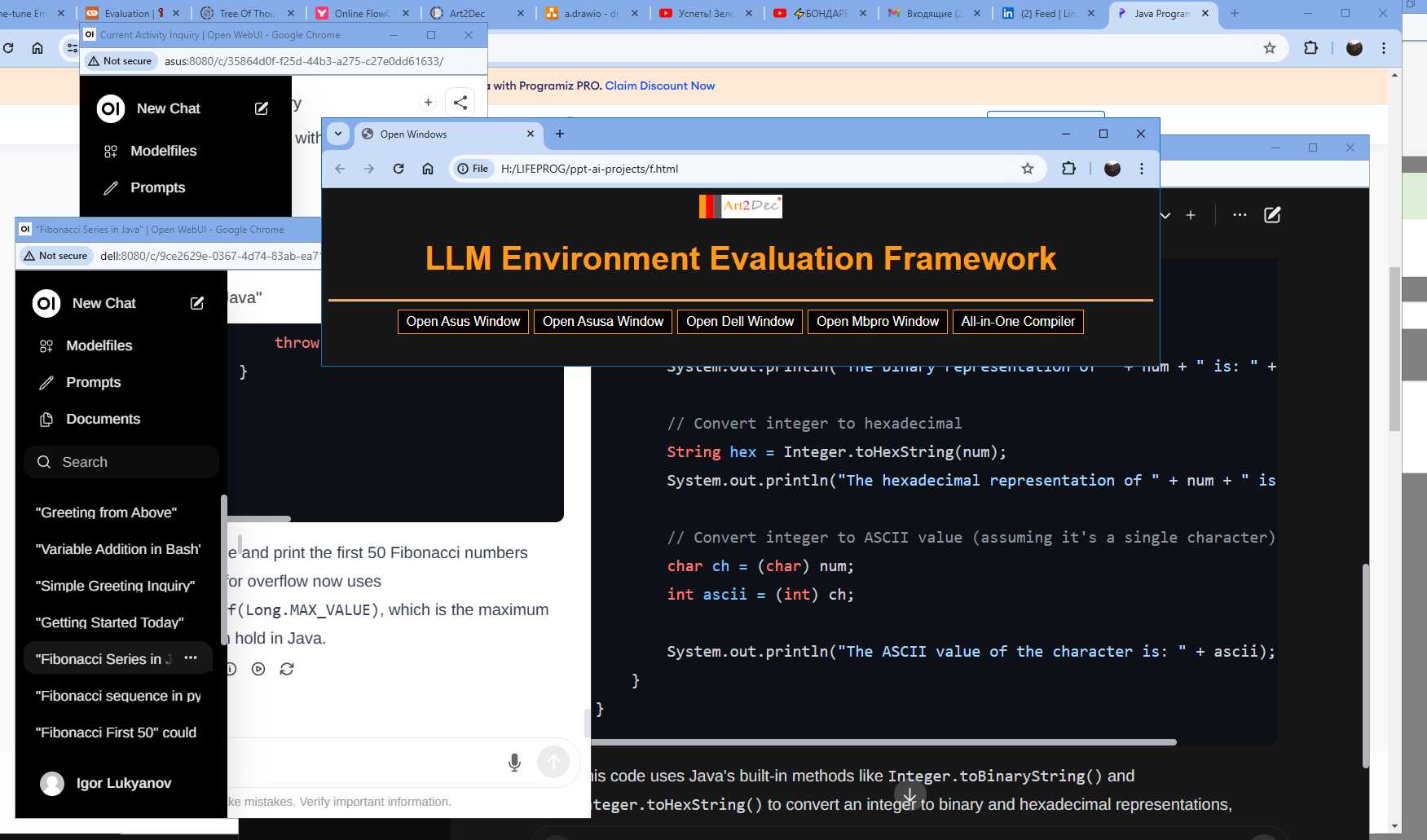
Task: Open the 'Greeting from Above' chat
Action: coord(105,512)
